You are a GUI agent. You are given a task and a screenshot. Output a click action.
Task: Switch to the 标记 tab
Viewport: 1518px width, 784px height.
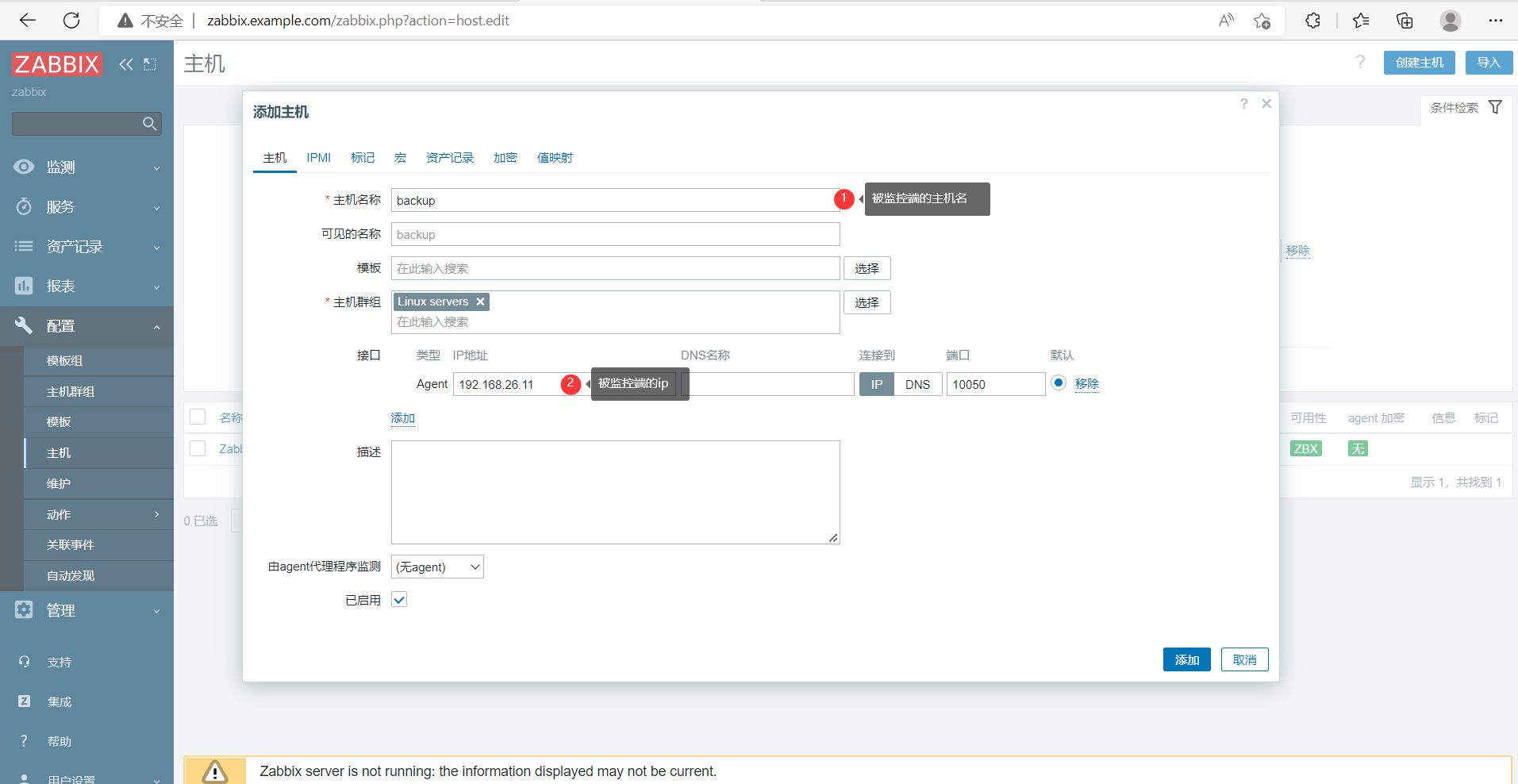click(x=363, y=158)
